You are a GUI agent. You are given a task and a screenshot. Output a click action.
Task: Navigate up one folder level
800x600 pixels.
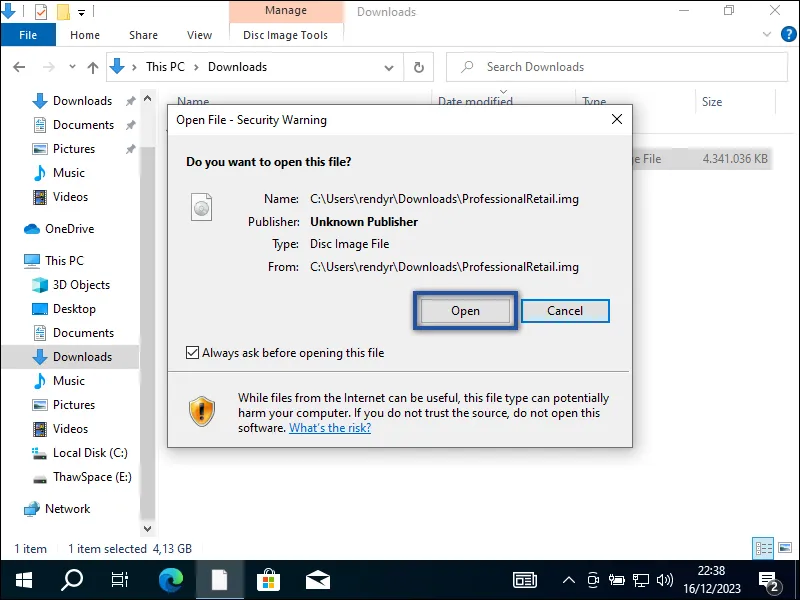click(93, 66)
